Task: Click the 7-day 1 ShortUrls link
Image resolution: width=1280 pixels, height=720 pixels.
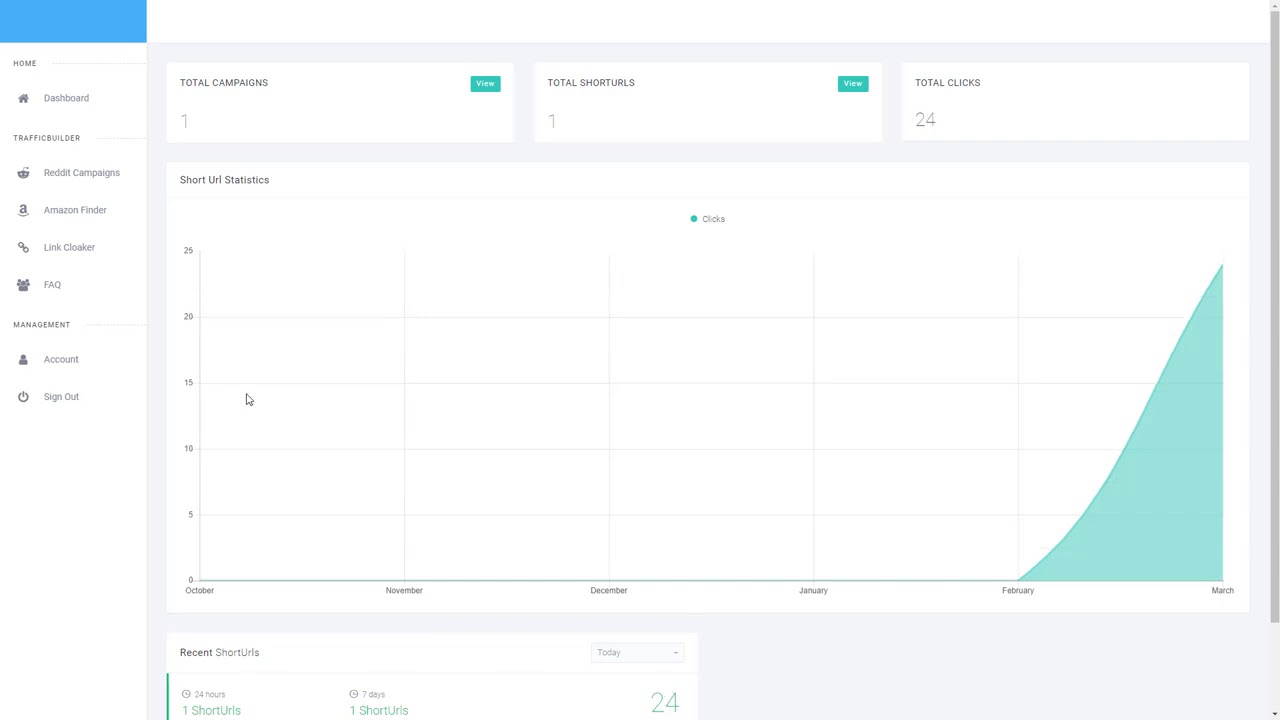Action: click(379, 710)
